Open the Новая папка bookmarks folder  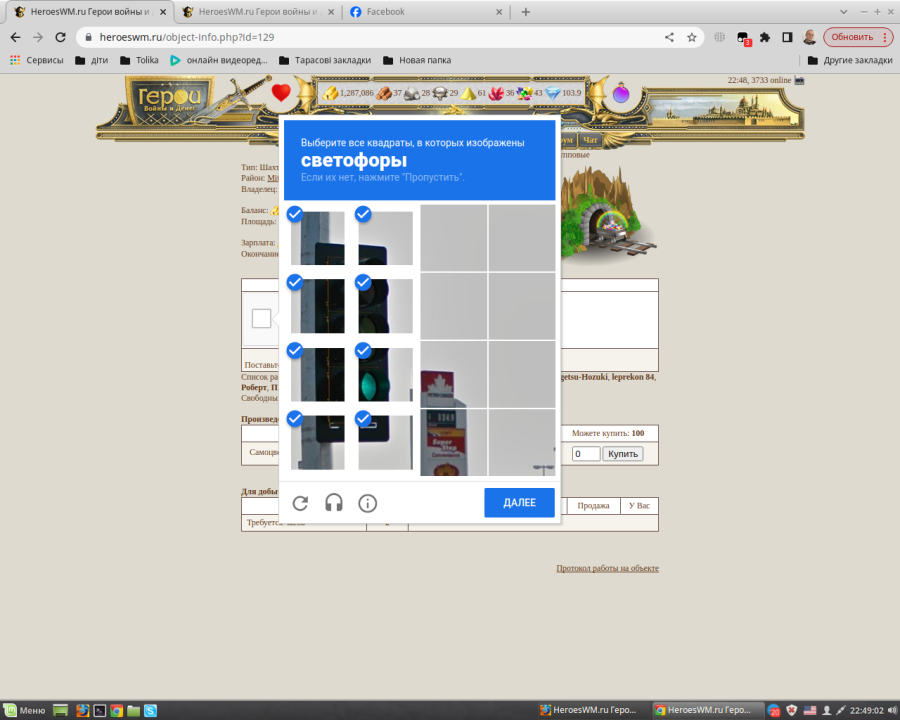417,60
